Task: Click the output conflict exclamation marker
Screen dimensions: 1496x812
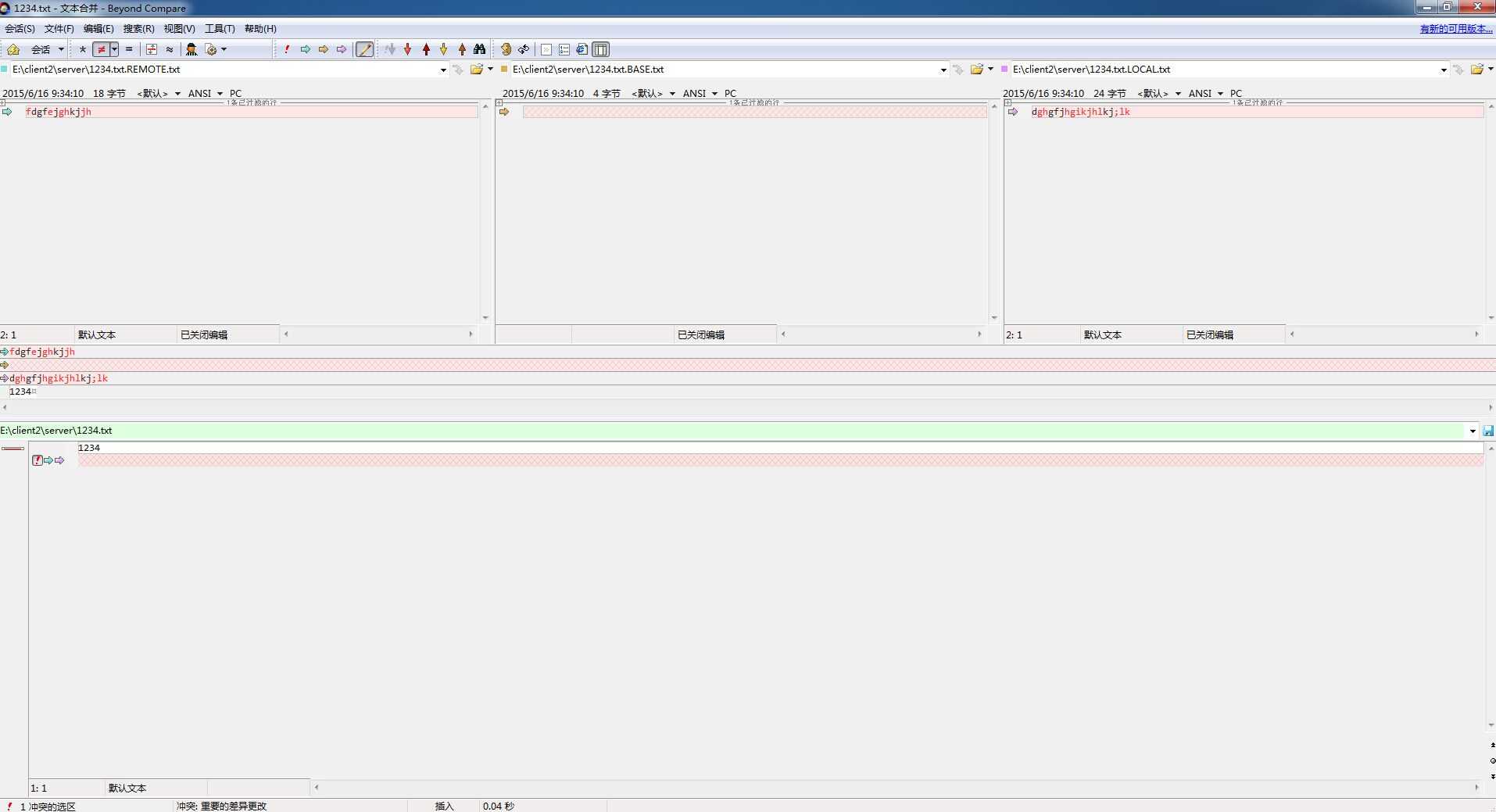Action: point(38,460)
